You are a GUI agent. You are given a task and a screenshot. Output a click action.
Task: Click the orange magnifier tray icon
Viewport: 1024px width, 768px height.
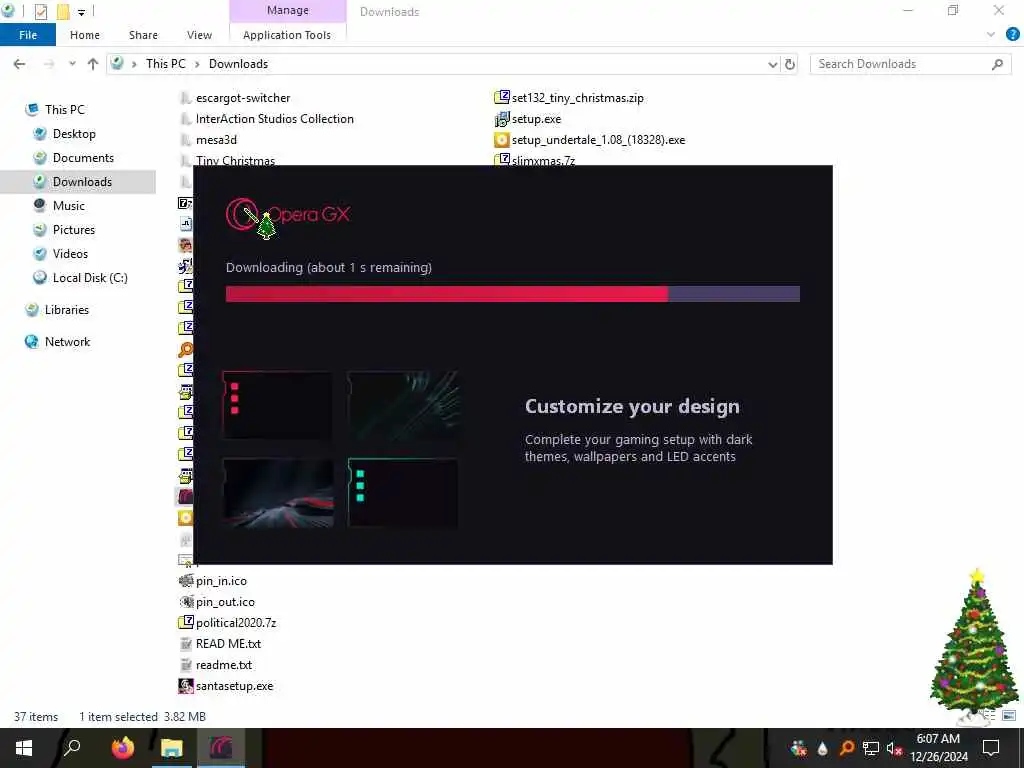coord(847,748)
